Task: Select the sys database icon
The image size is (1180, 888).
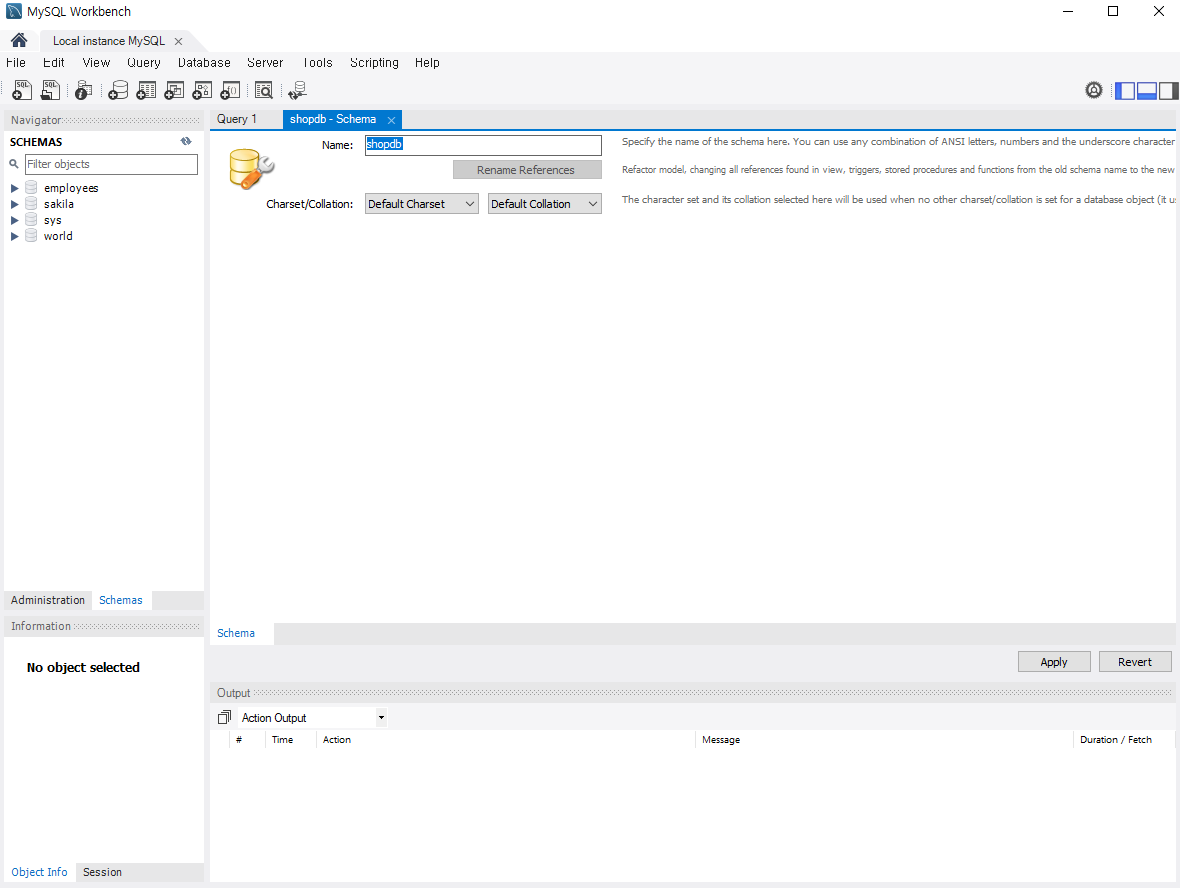Action: (31, 219)
